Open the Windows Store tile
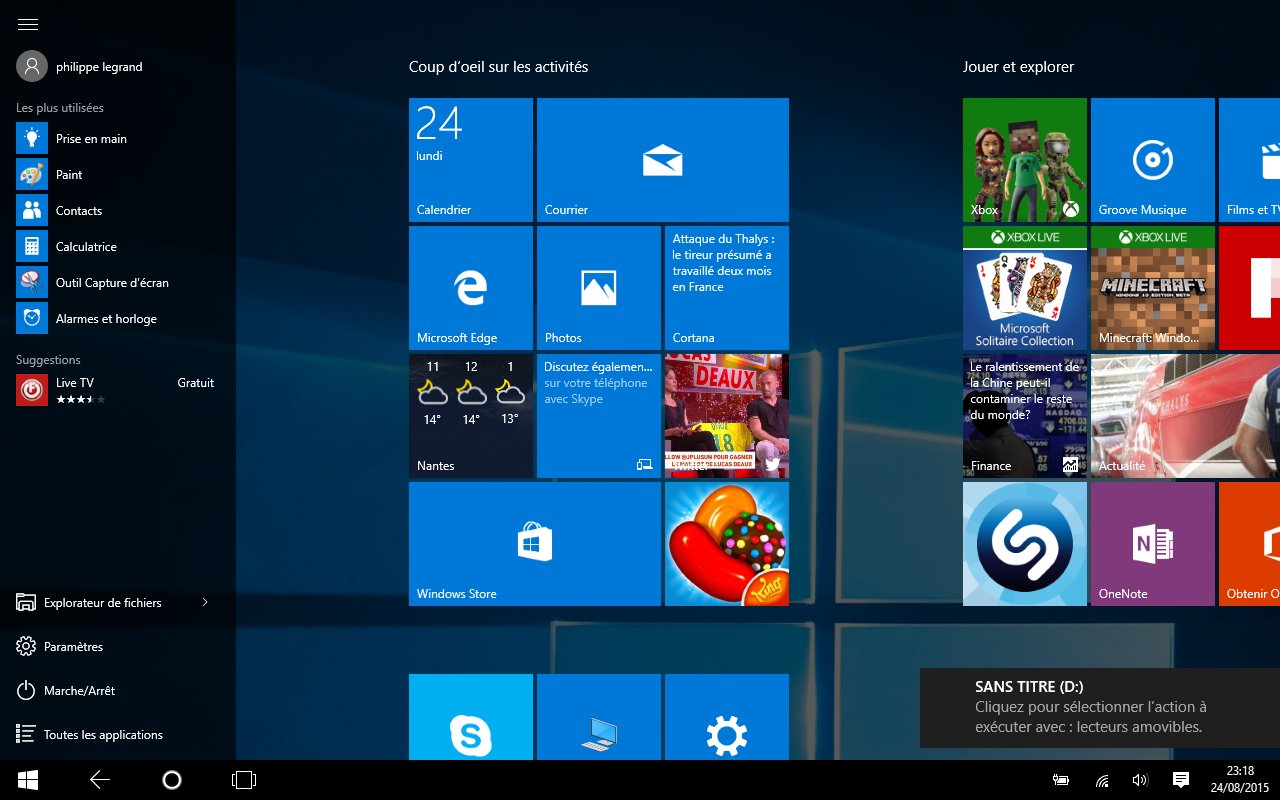Screen dimensions: 1280x800 pos(535,544)
